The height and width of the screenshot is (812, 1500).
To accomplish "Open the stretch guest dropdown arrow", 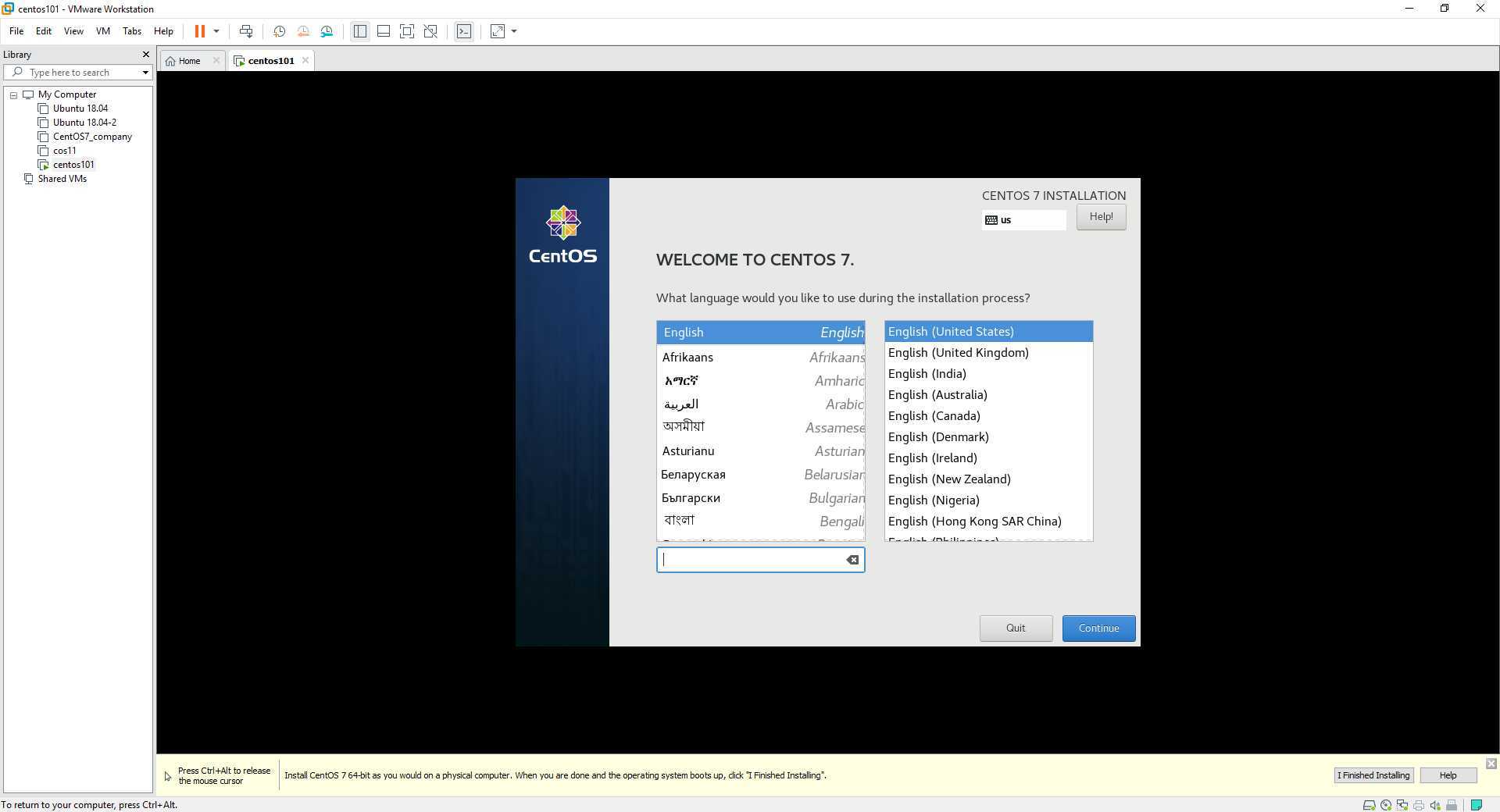I will [514, 31].
